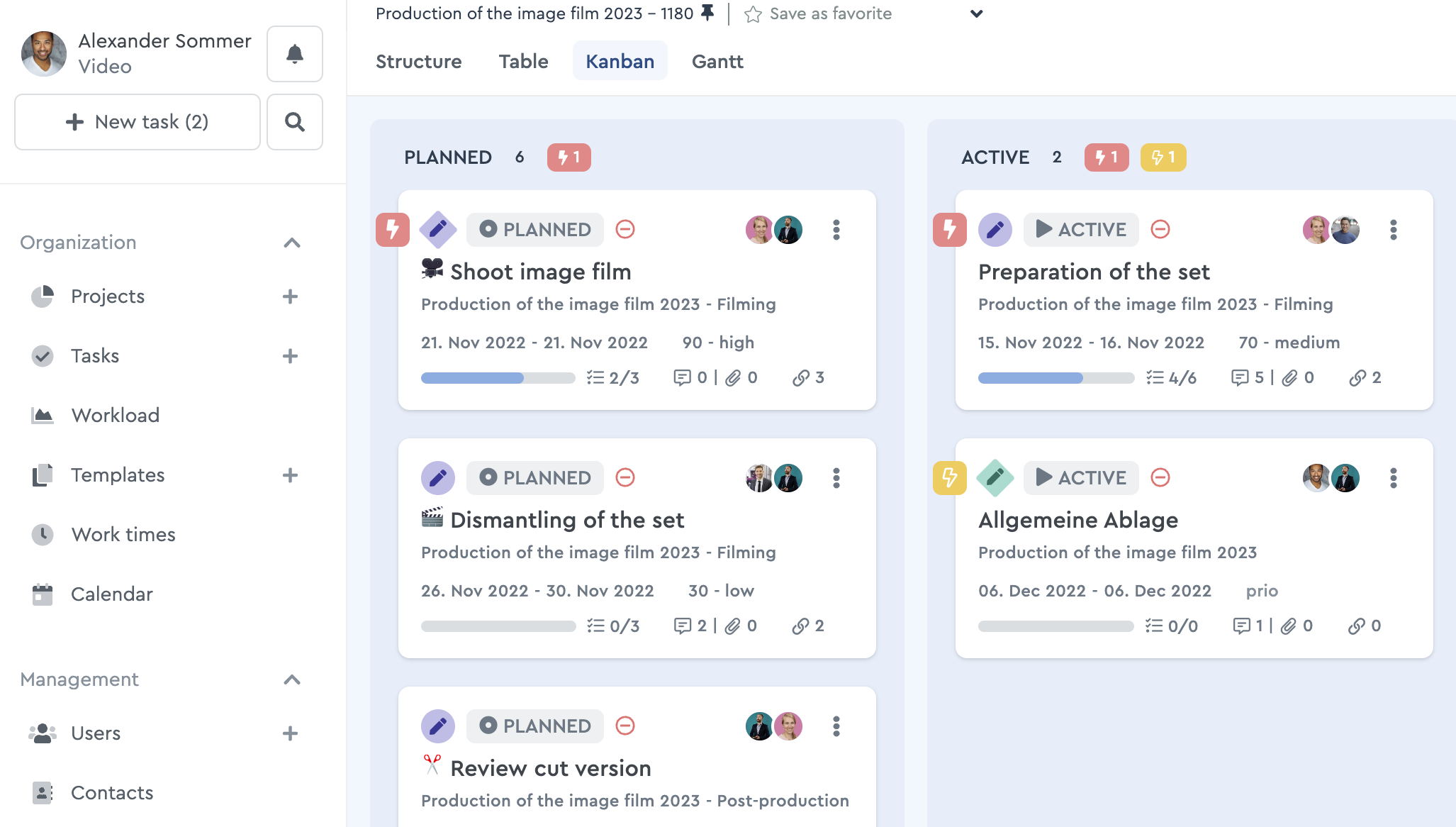Click the search magnifier button
Screen dimensions: 1456x827
(295, 122)
